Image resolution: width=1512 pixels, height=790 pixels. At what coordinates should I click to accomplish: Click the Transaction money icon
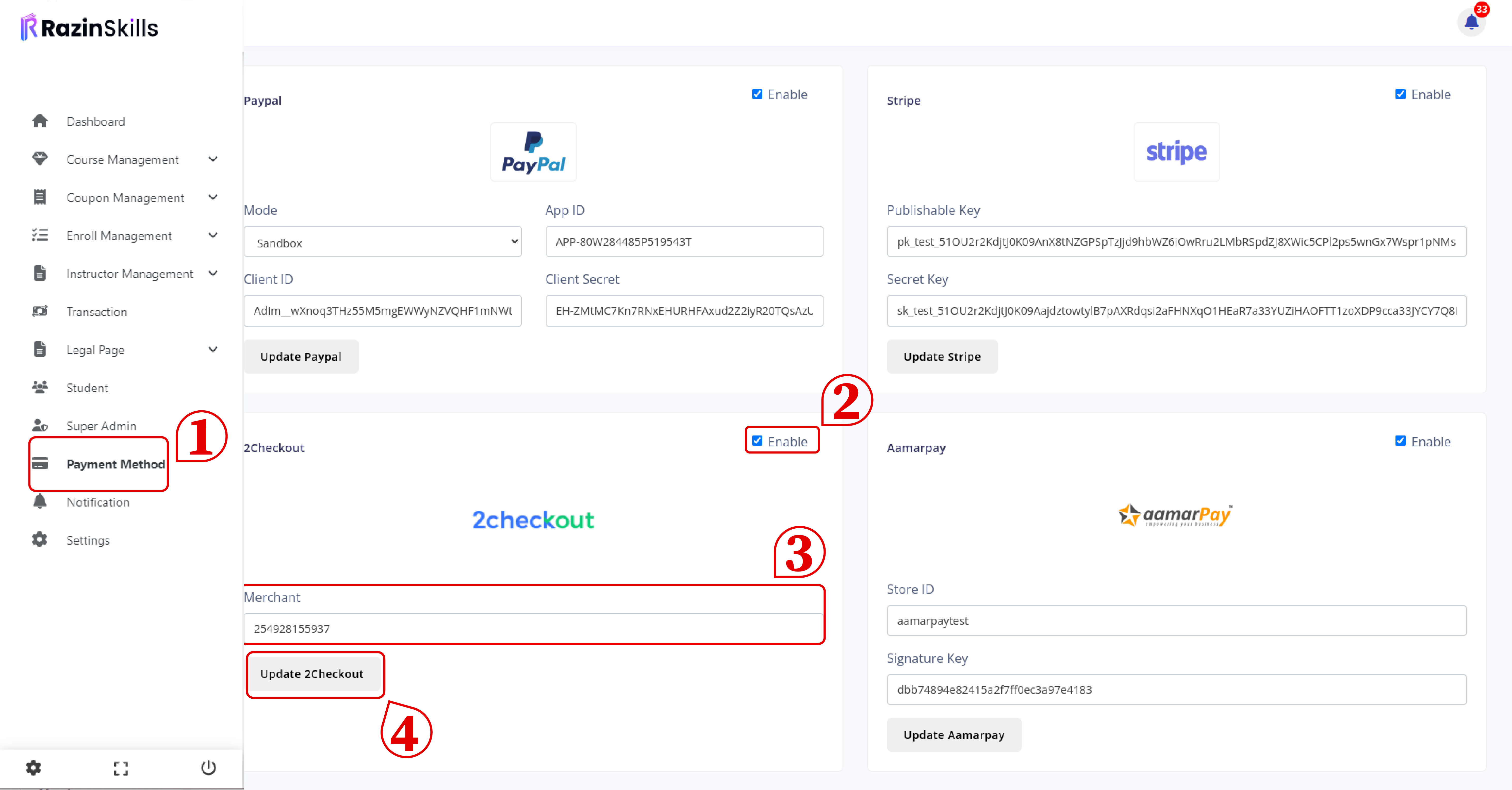pyautogui.click(x=39, y=311)
